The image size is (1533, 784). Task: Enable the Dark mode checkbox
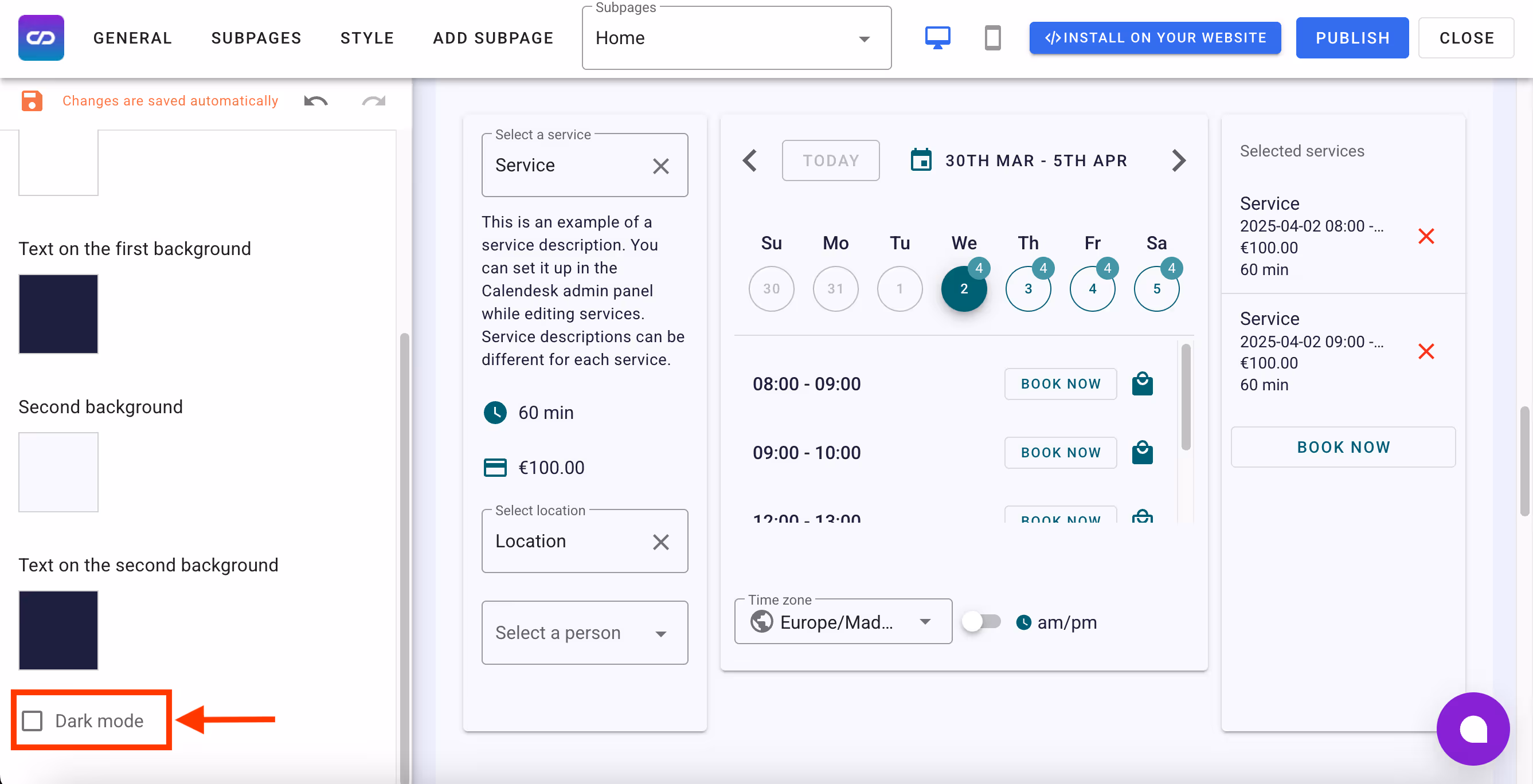33,721
